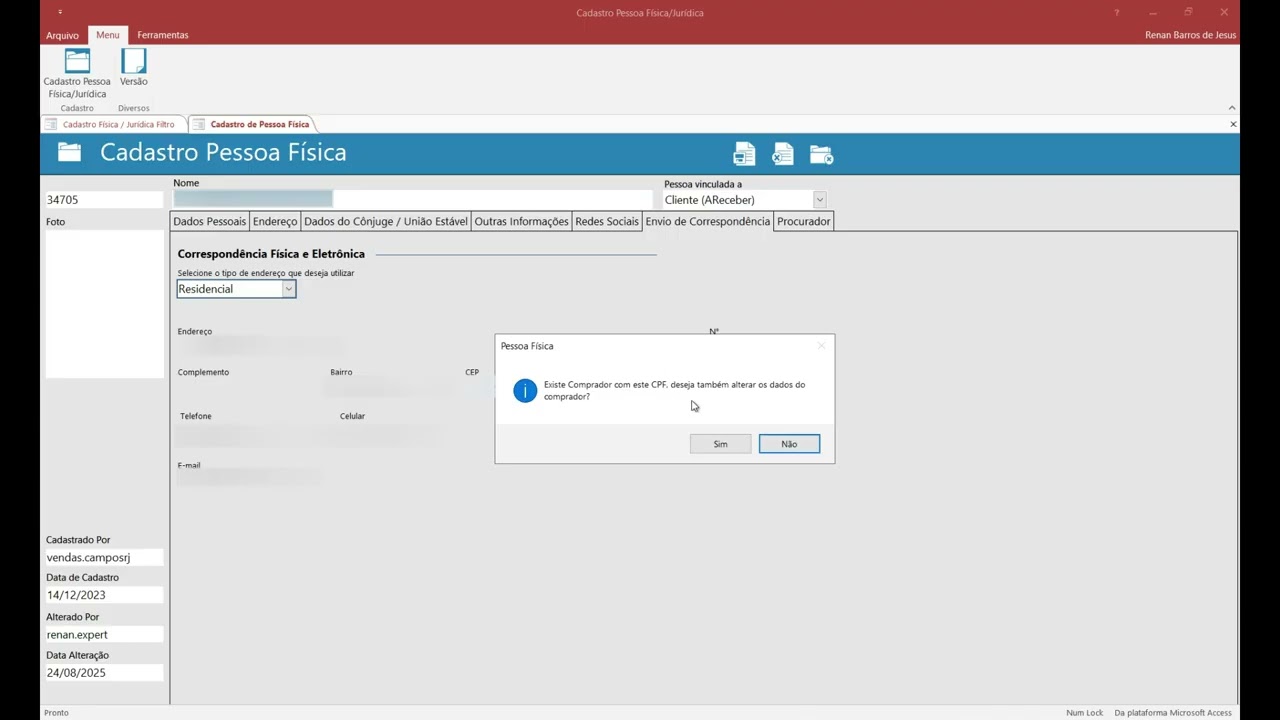Select the Cadastro de Pessoa Física document tab
Viewport: 1280px width, 720px height.
click(252, 124)
